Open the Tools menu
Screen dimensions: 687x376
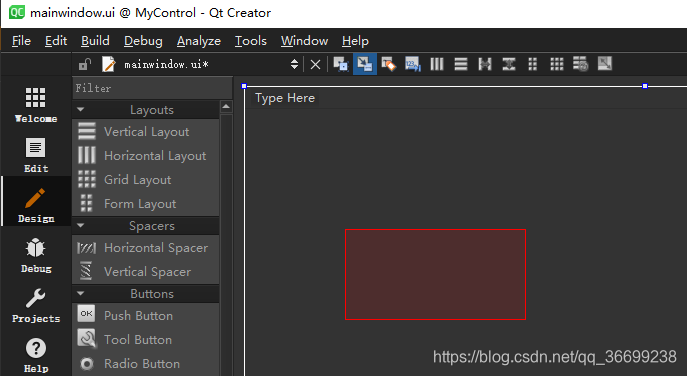click(251, 41)
